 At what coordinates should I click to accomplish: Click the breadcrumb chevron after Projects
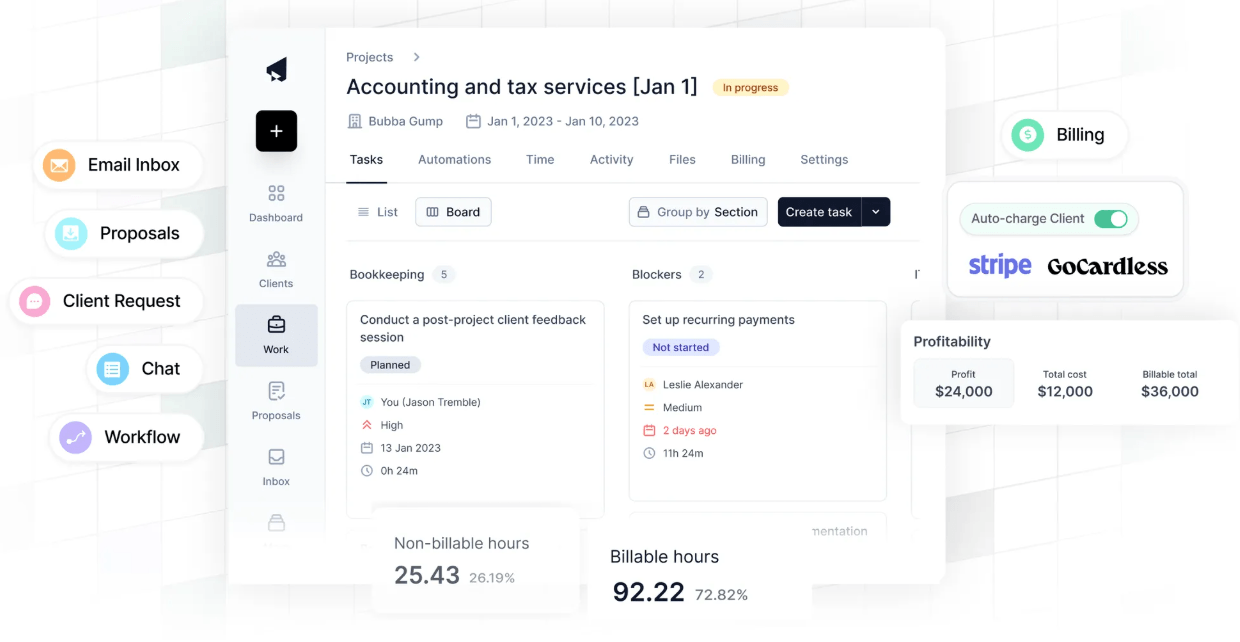417,57
